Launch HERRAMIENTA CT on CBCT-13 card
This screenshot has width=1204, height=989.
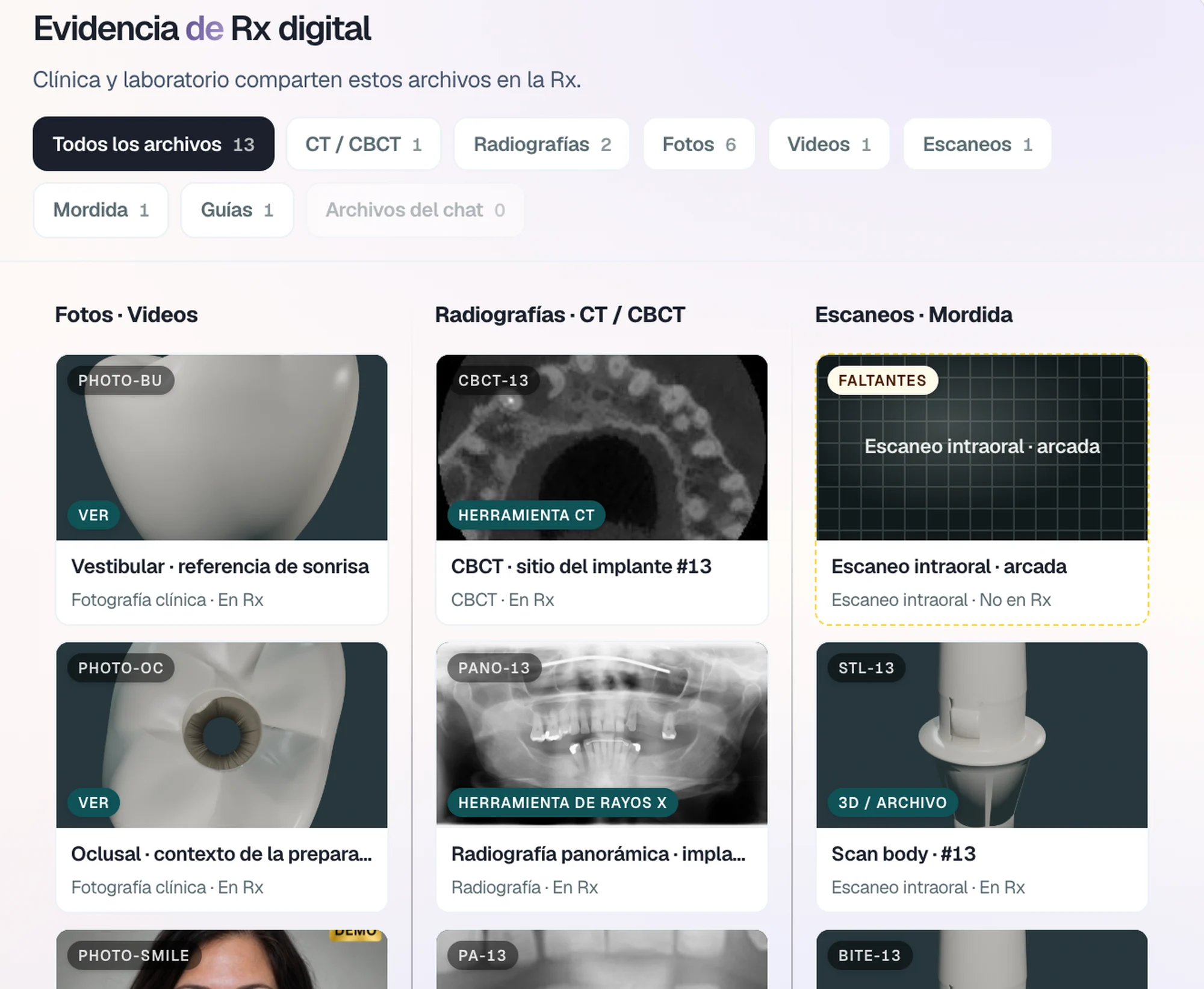(x=526, y=515)
